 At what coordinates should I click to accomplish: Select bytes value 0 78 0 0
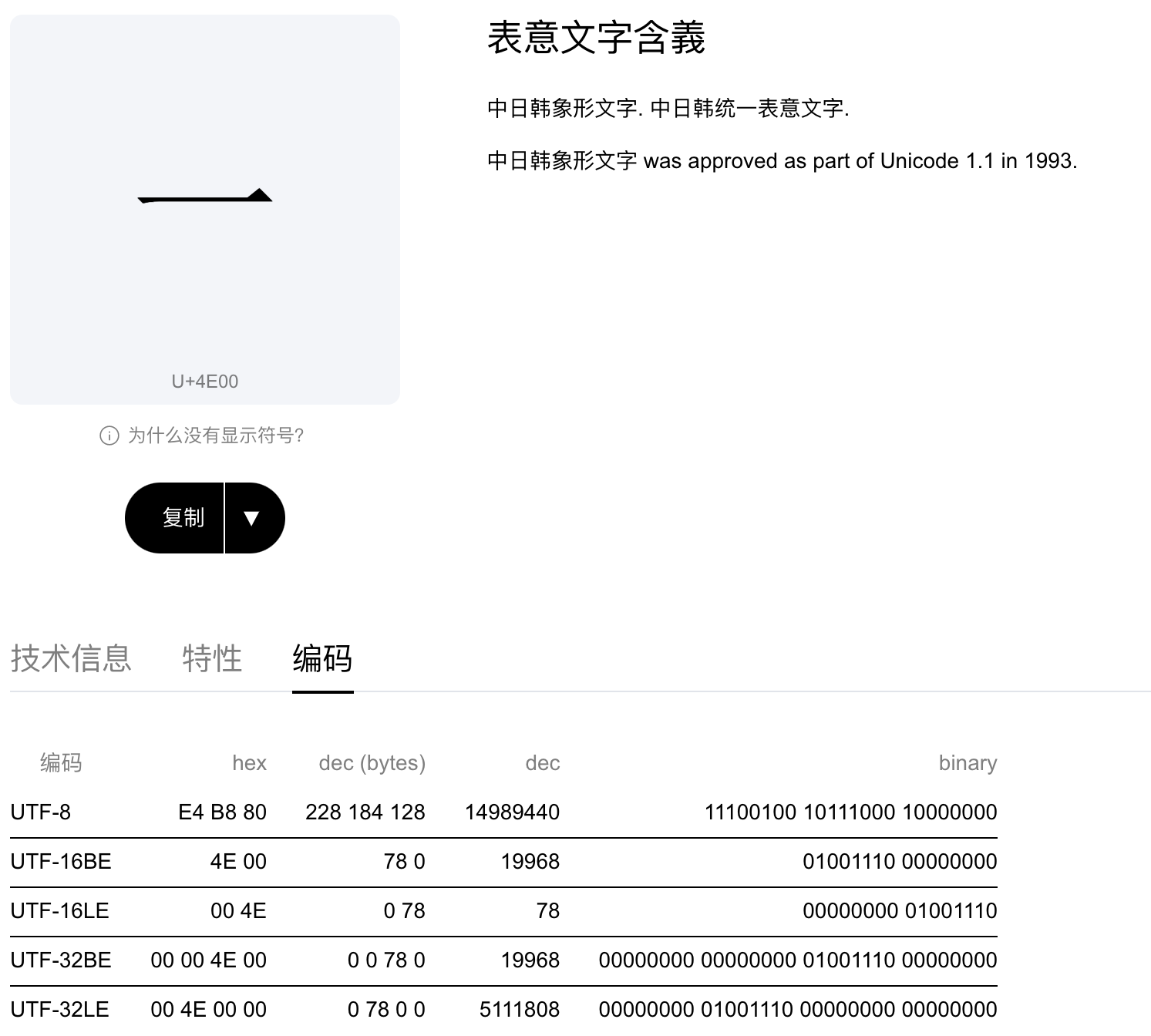(x=386, y=1010)
